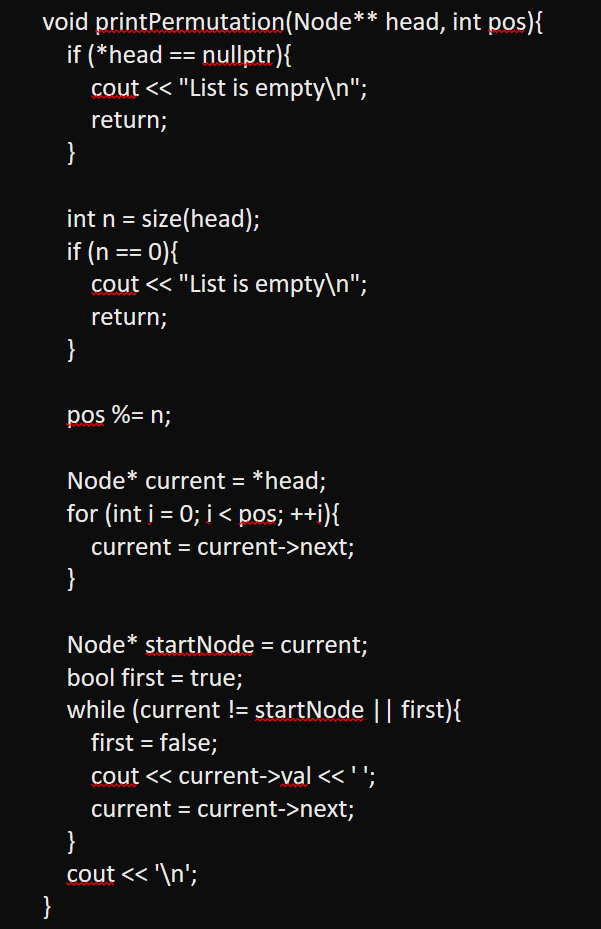601x929 pixels.
Task: Click the for loop keyword
Action: point(82,514)
